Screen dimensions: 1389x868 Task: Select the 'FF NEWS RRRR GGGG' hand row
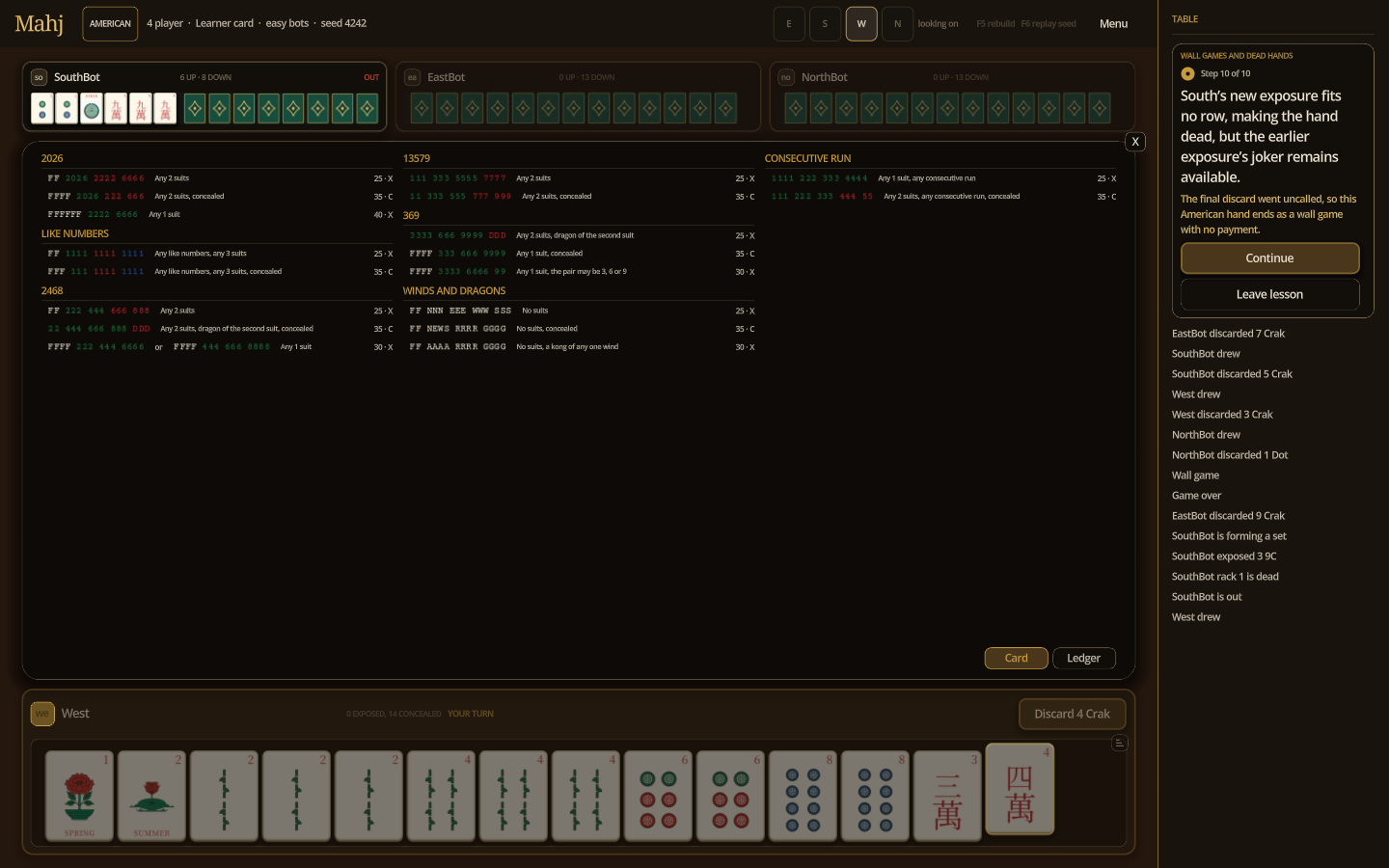582,329
